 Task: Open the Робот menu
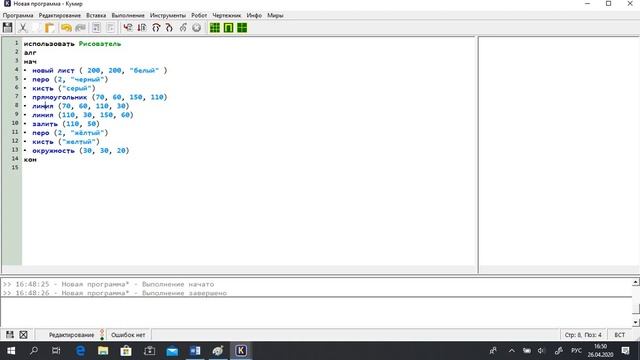click(x=199, y=15)
